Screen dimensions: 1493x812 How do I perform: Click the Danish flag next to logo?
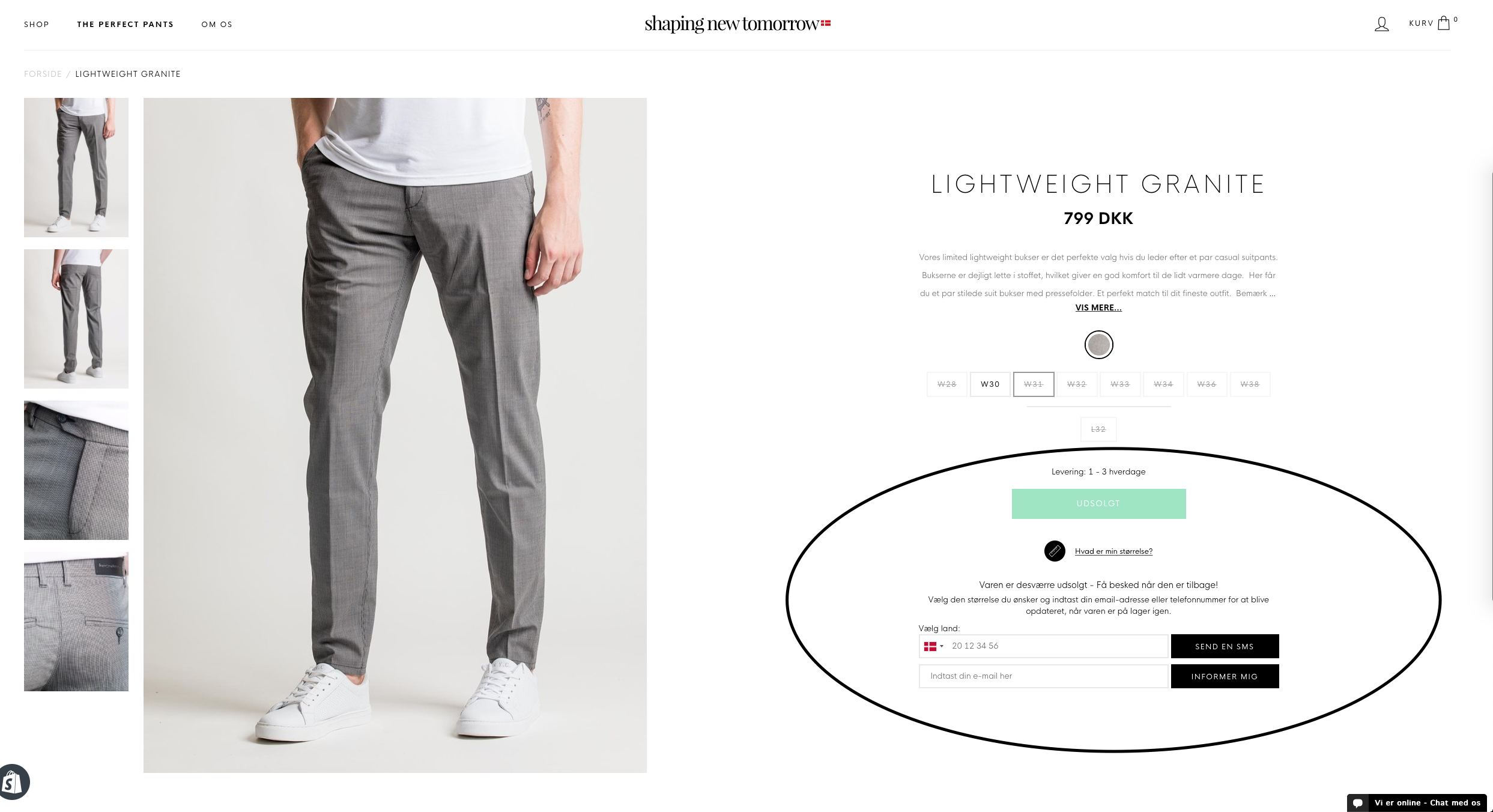coord(826,23)
